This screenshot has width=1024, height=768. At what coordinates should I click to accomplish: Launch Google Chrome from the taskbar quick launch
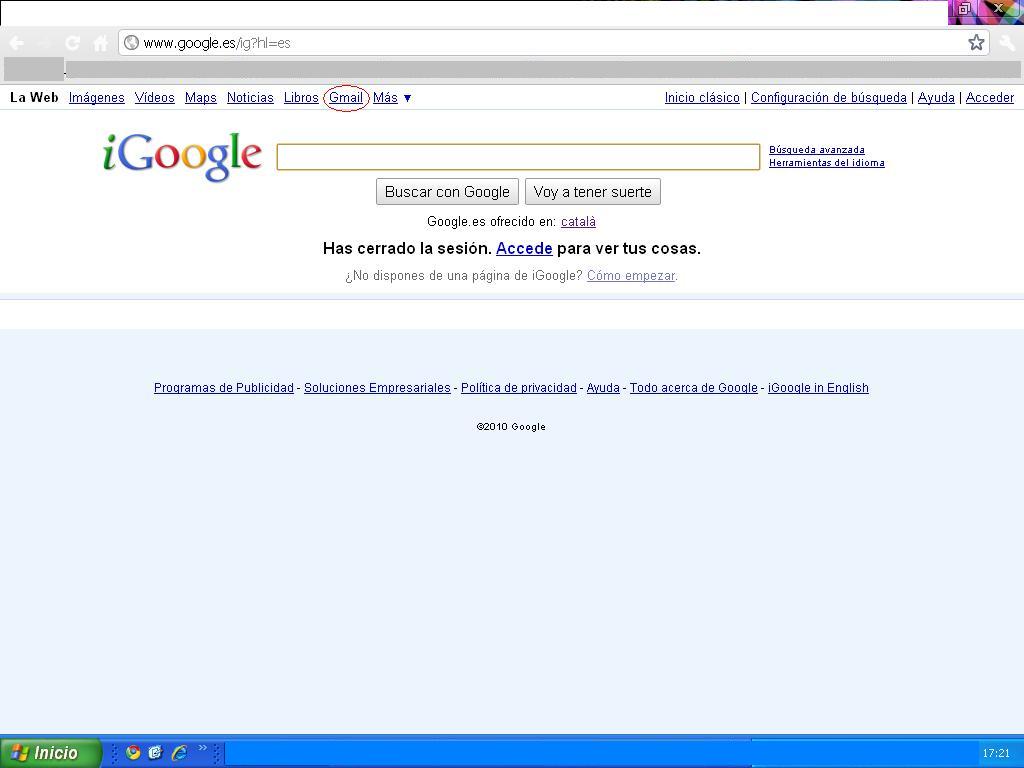[133, 752]
